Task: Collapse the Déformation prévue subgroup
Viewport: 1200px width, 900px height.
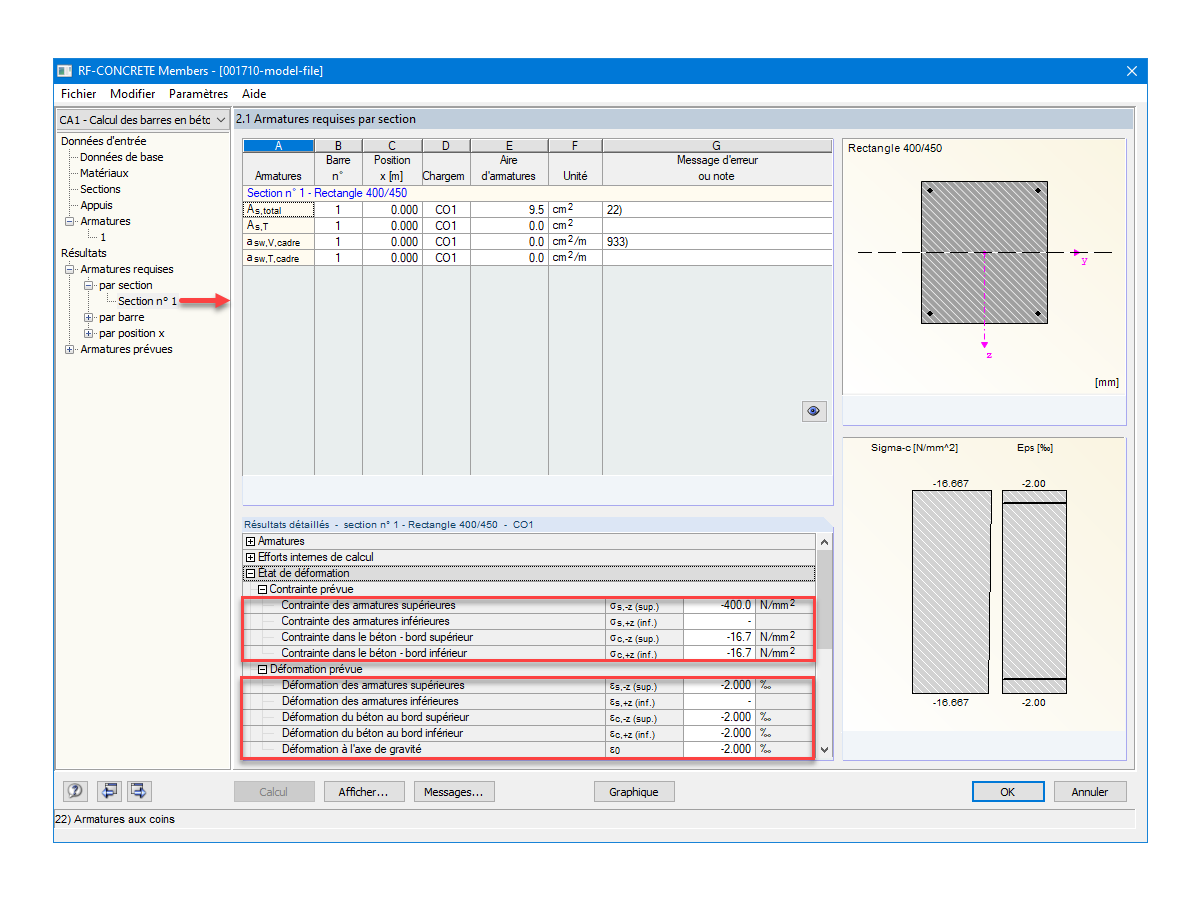Action: [263, 669]
